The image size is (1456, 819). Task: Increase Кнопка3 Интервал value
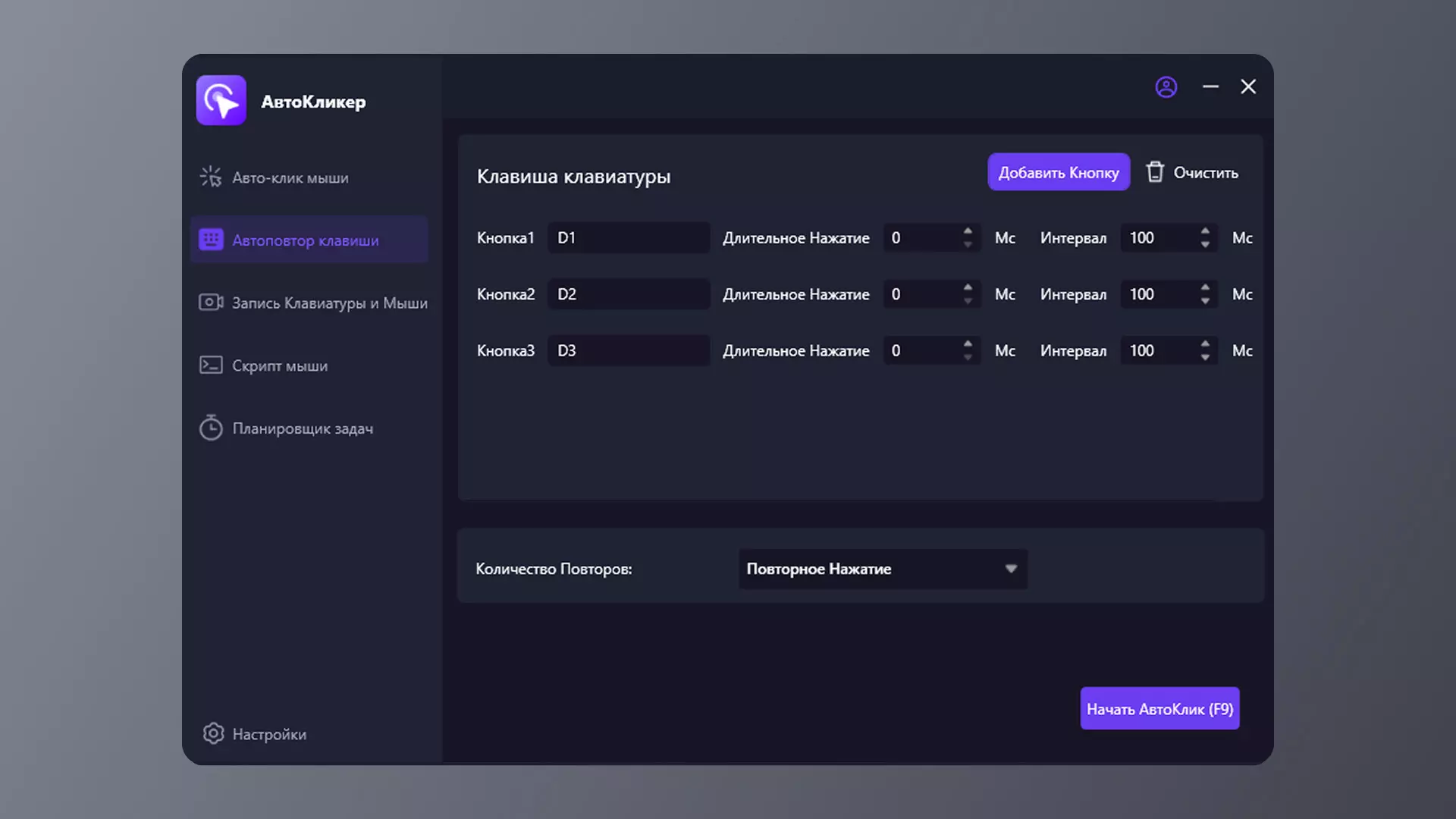click(1205, 344)
